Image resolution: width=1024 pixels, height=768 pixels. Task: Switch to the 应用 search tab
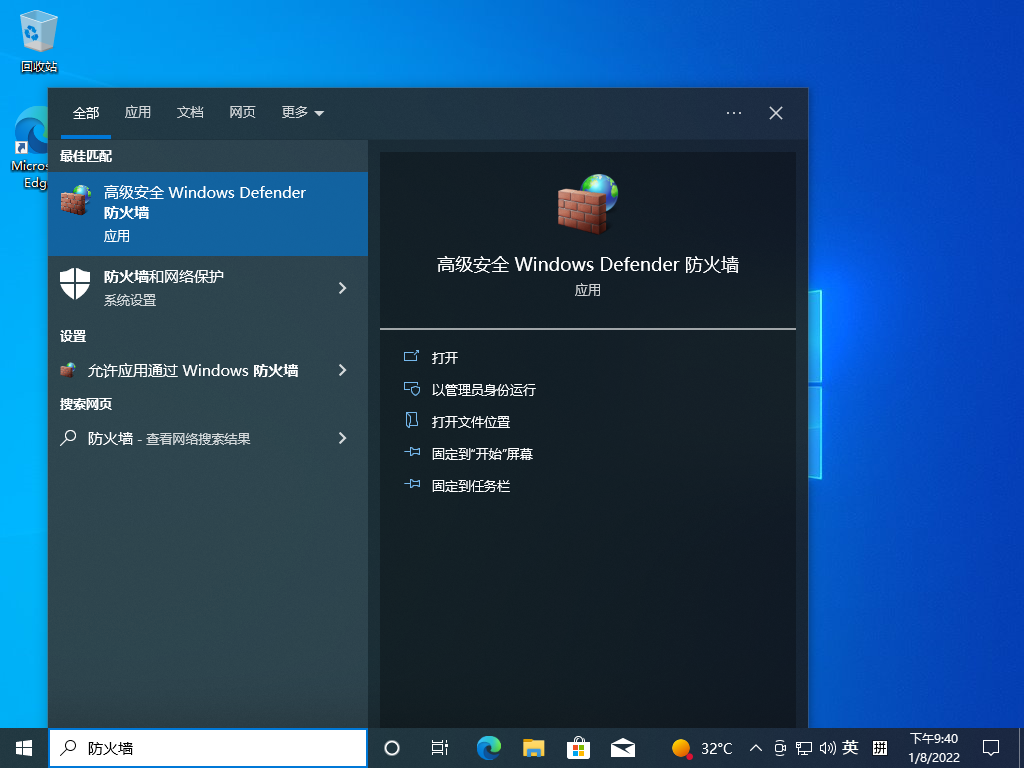coord(138,113)
